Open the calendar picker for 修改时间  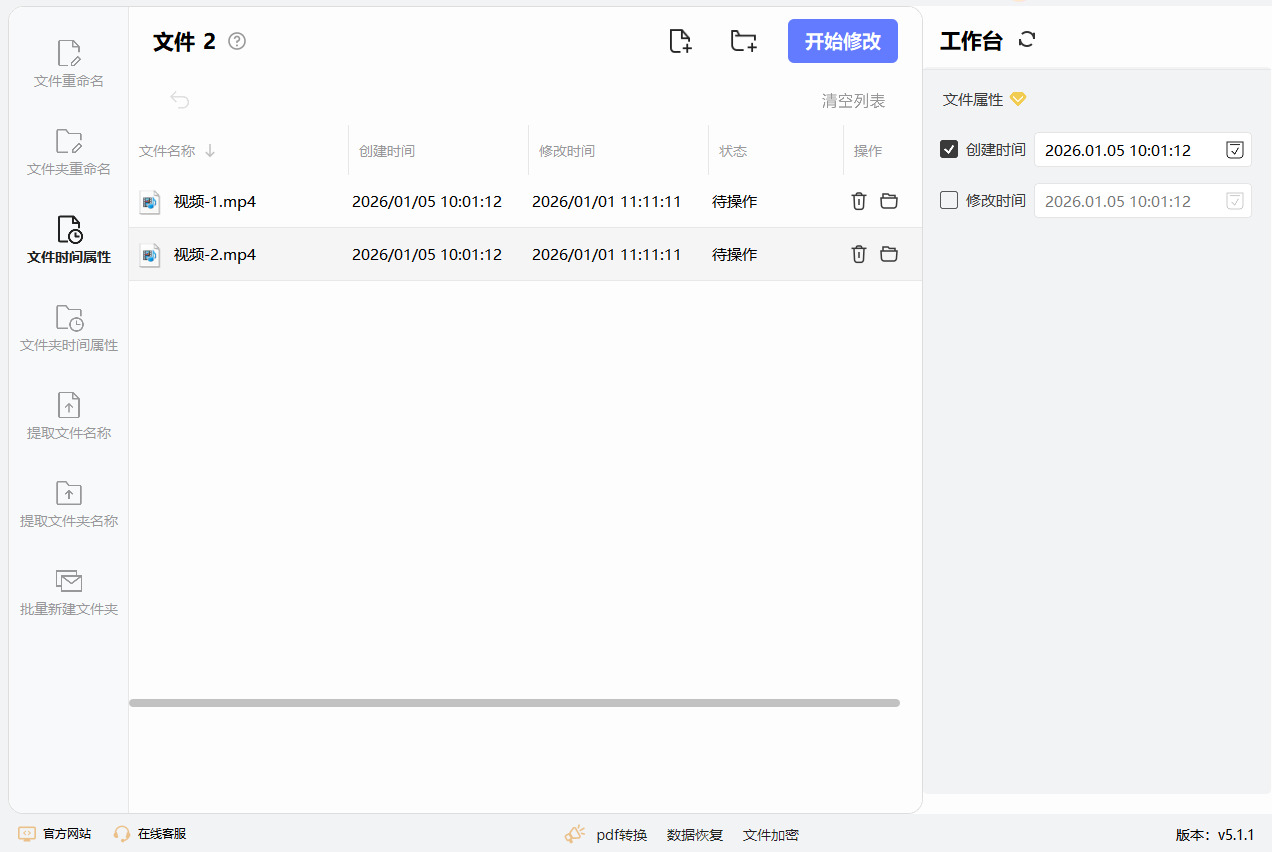click(1235, 201)
